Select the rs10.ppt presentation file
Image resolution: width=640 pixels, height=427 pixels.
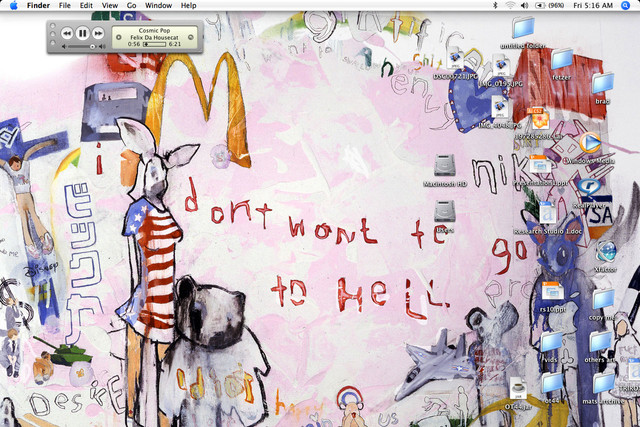click(x=552, y=291)
